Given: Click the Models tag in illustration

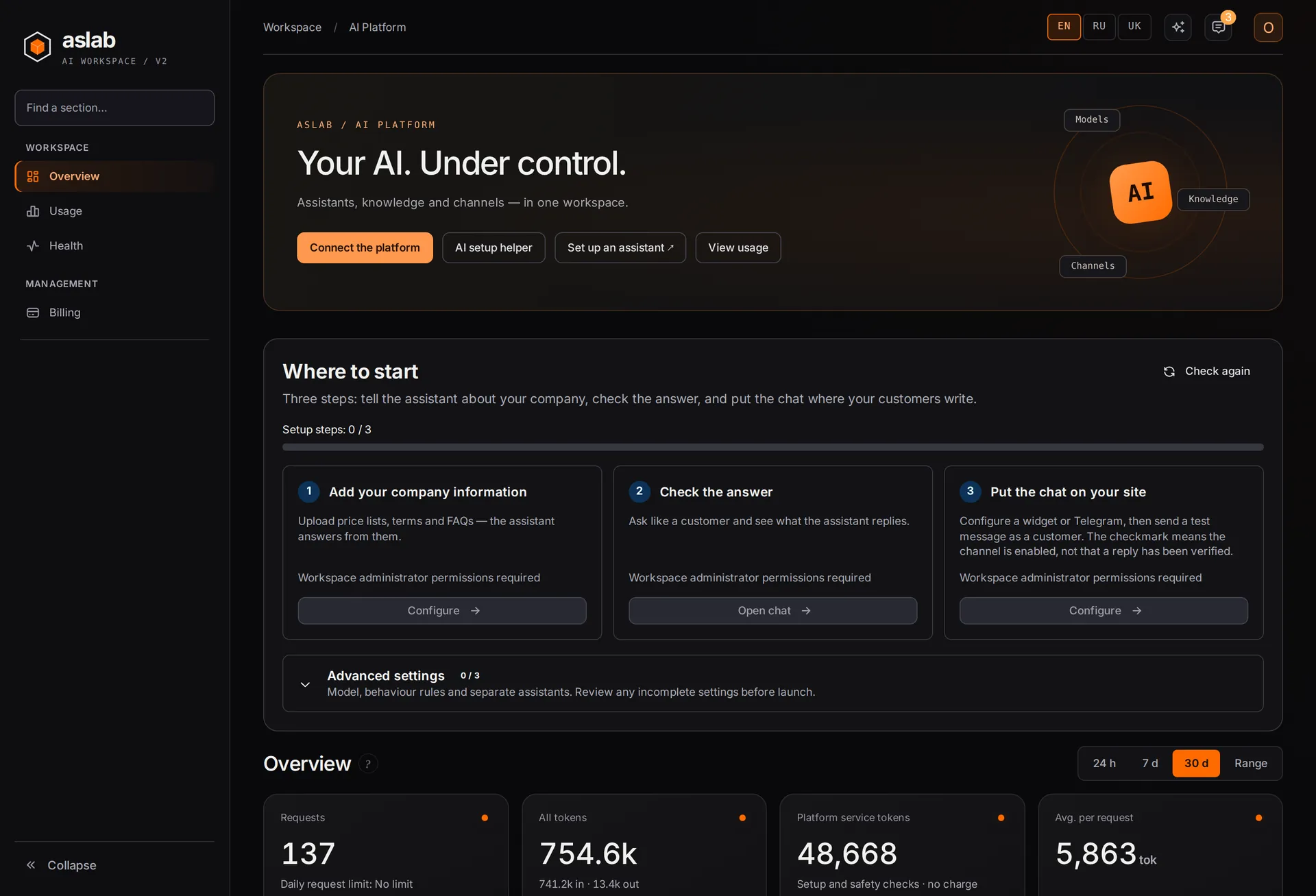Looking at the screenshot, I should click(1092, 120).
